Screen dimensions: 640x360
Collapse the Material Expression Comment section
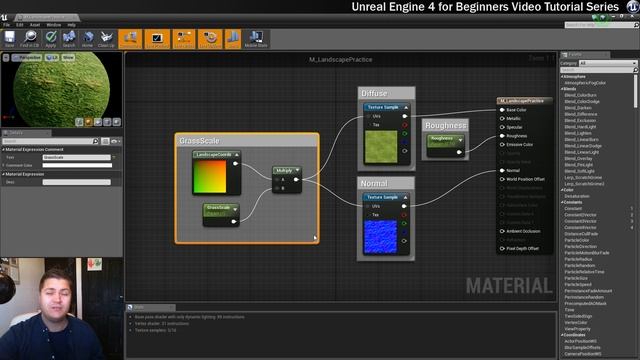tap(3, 149)
